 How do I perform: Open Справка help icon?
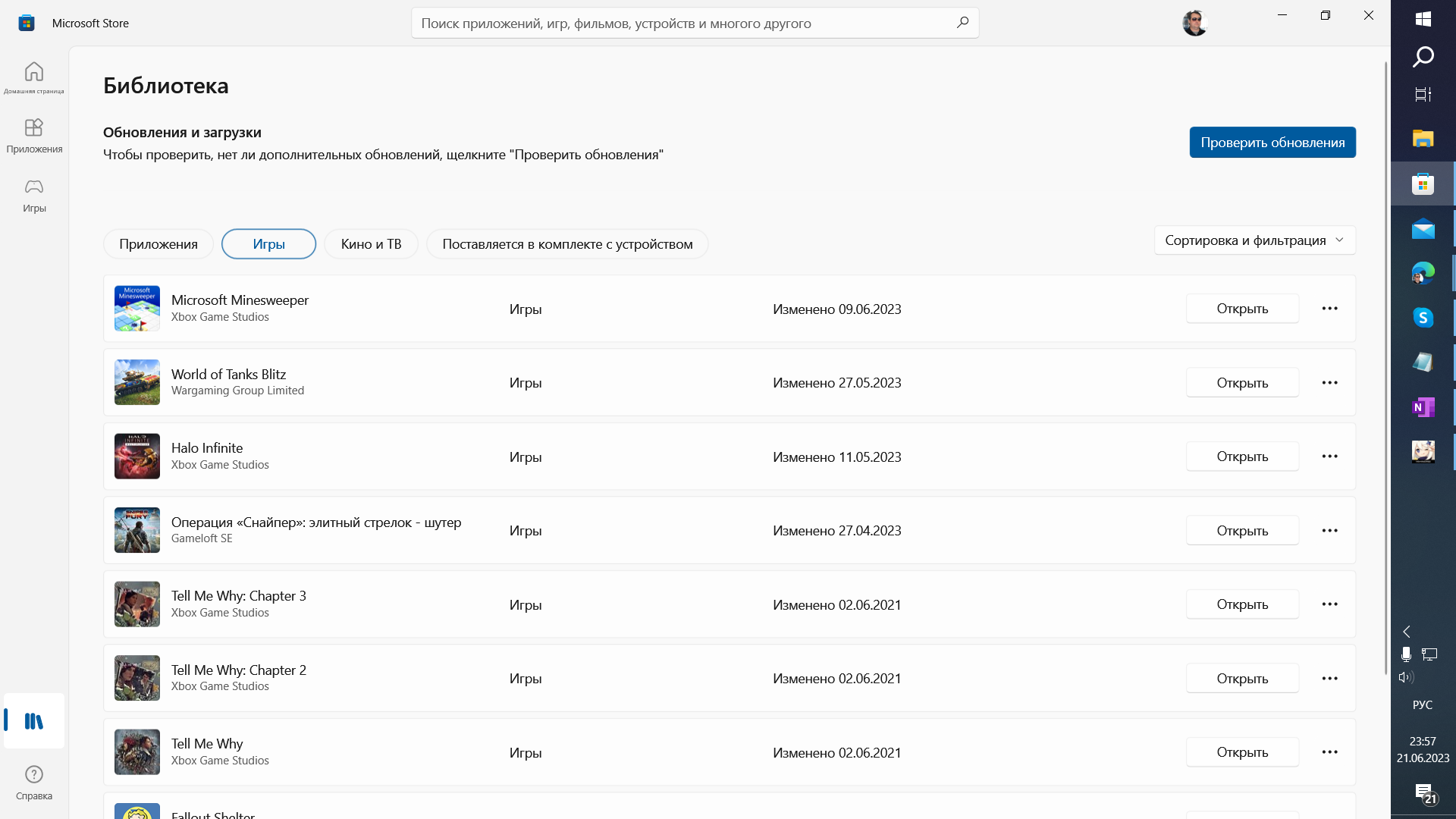click(x=34, y=783)
